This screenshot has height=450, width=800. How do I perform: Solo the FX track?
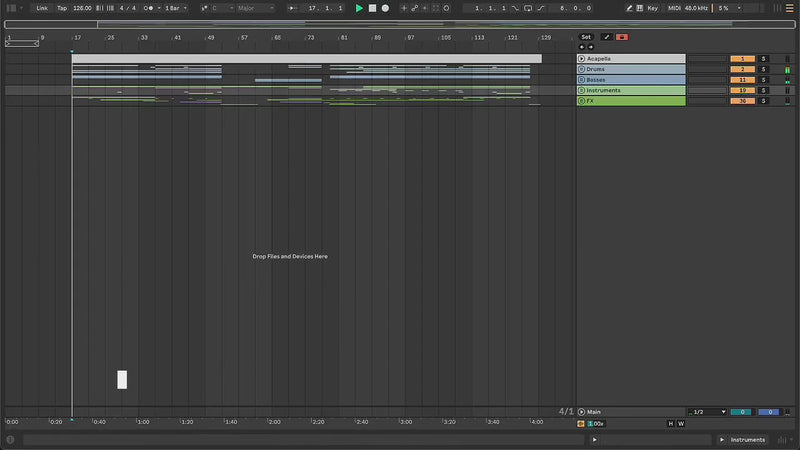coord(763,101)
